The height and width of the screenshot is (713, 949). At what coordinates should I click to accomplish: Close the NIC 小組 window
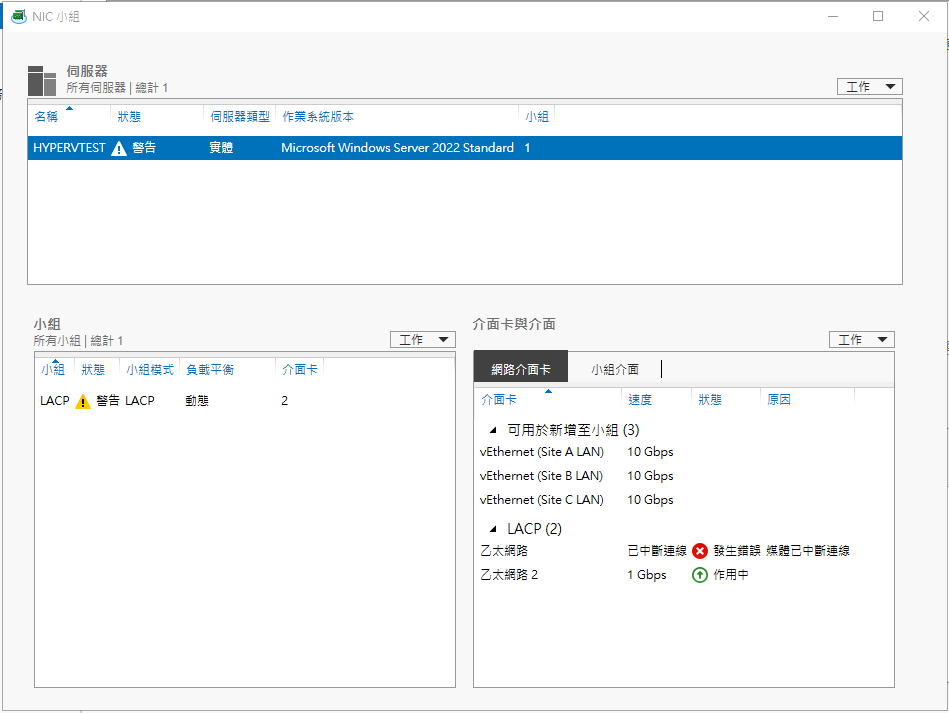[924, 16]
